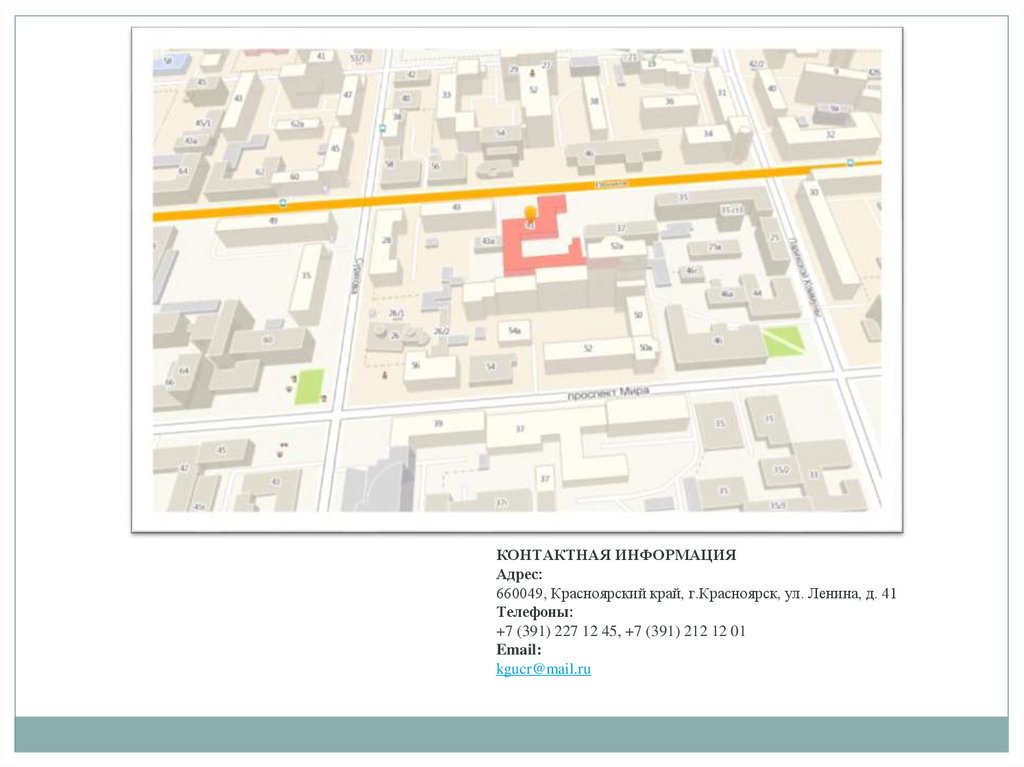The image size is (1024, 767).
Task: Click the orange location pin on building 41
Action: [531, 214]
